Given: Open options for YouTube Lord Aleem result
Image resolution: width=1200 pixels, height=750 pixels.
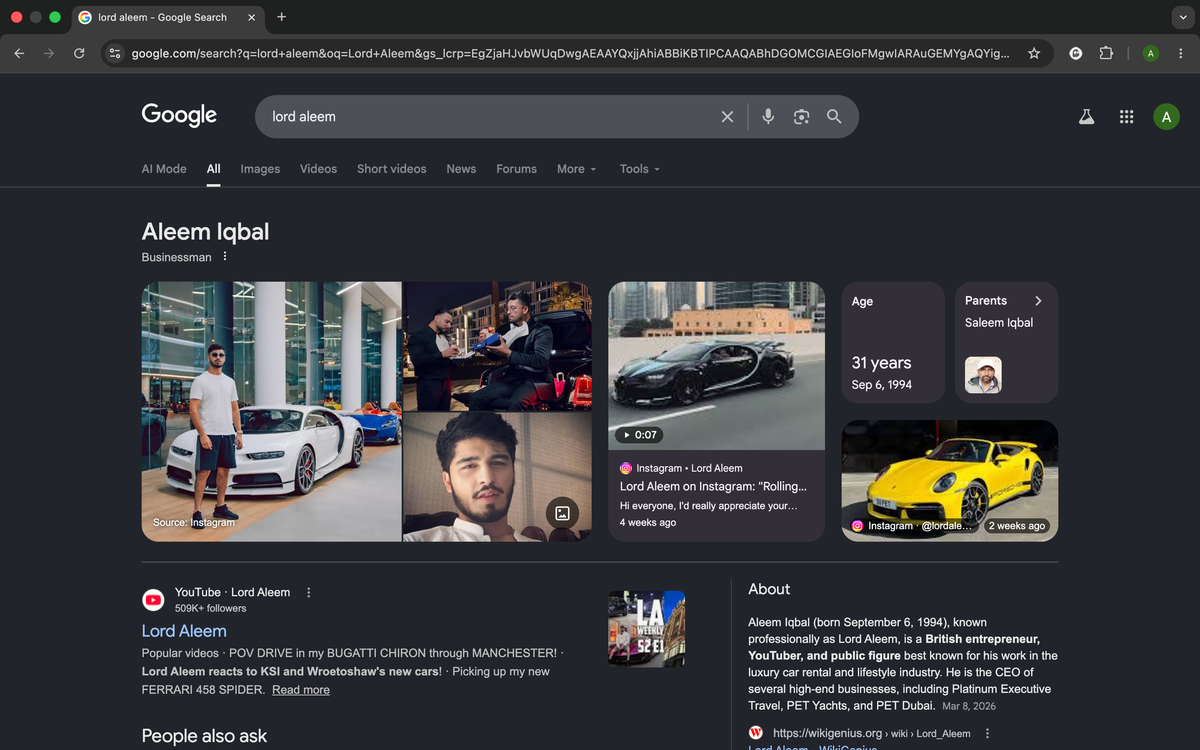Looking at the screenshot, I should pos(308,592).
